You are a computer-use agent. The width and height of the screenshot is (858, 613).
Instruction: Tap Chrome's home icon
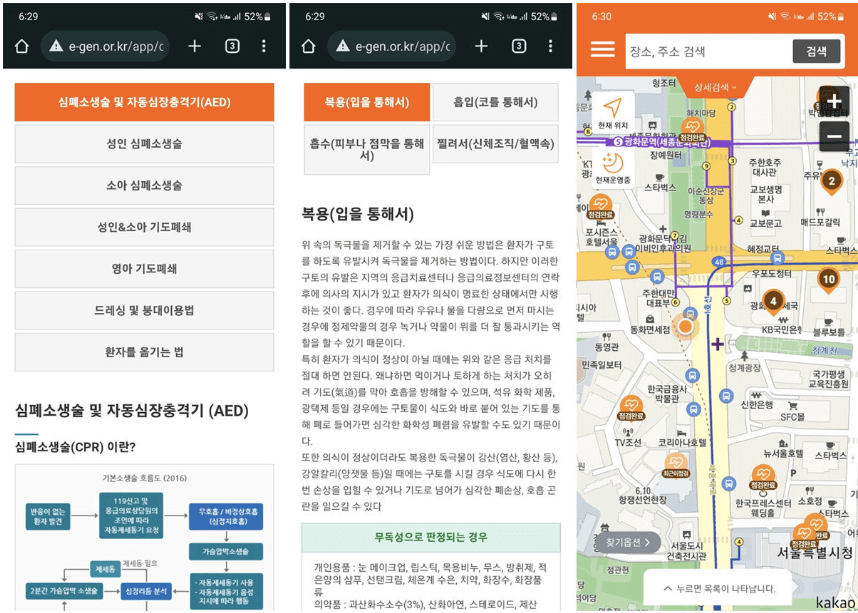tap(18, 47)
